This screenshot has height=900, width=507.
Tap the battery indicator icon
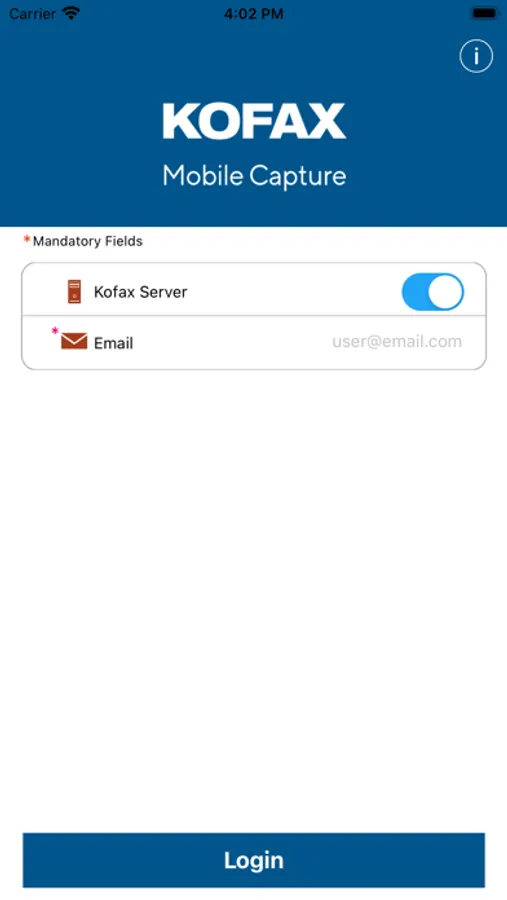(x=485, y=13)
